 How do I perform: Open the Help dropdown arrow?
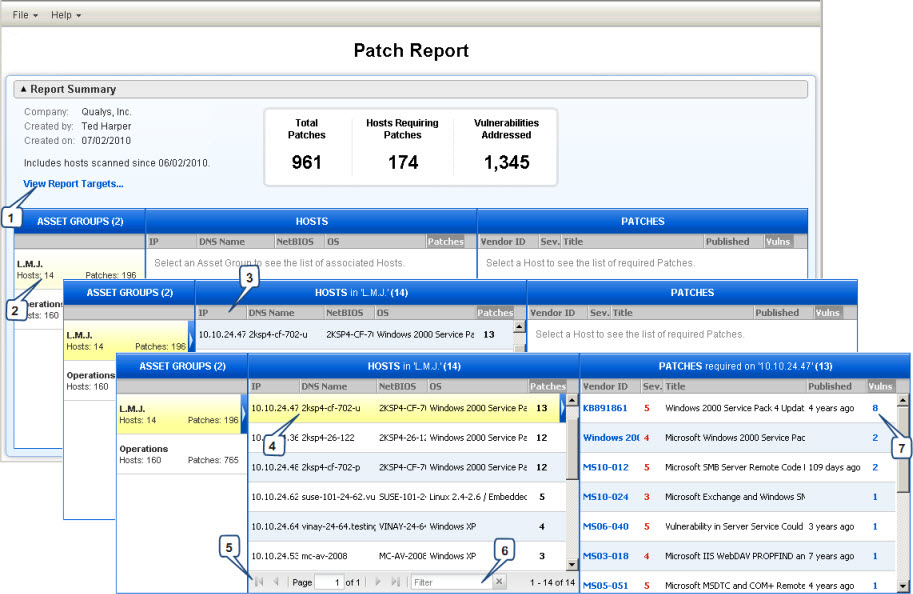78,14
